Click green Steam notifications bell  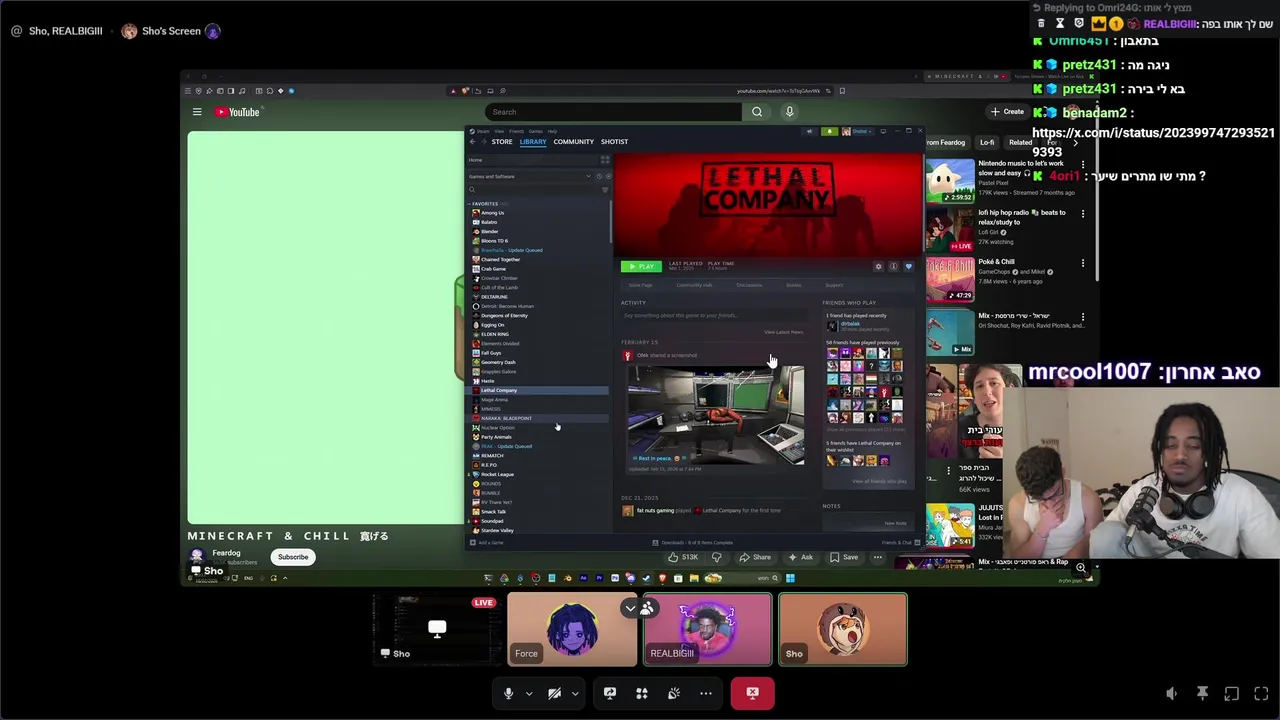pos(829,131)
